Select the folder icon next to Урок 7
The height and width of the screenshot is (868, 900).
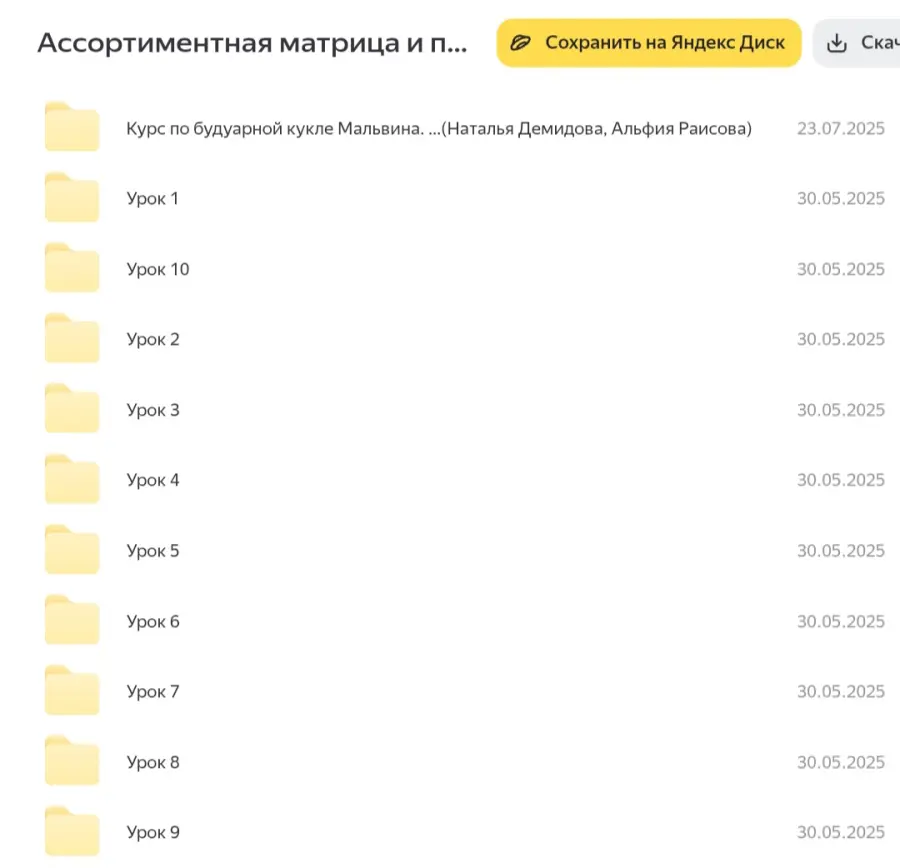[x=71, y=691]
